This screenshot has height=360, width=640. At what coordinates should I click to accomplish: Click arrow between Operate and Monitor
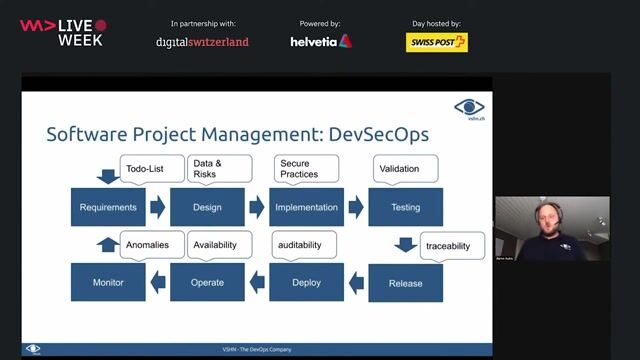point(158,282)
